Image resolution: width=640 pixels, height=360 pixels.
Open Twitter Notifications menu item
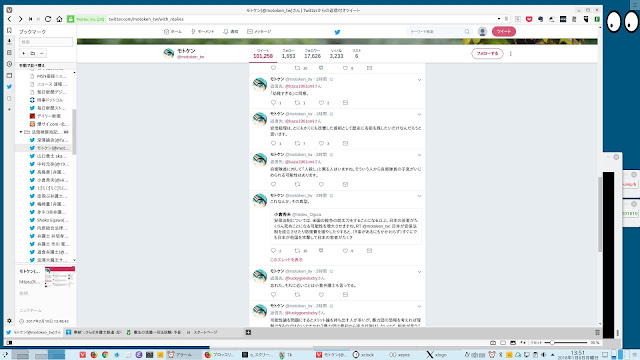coord(231,31)
